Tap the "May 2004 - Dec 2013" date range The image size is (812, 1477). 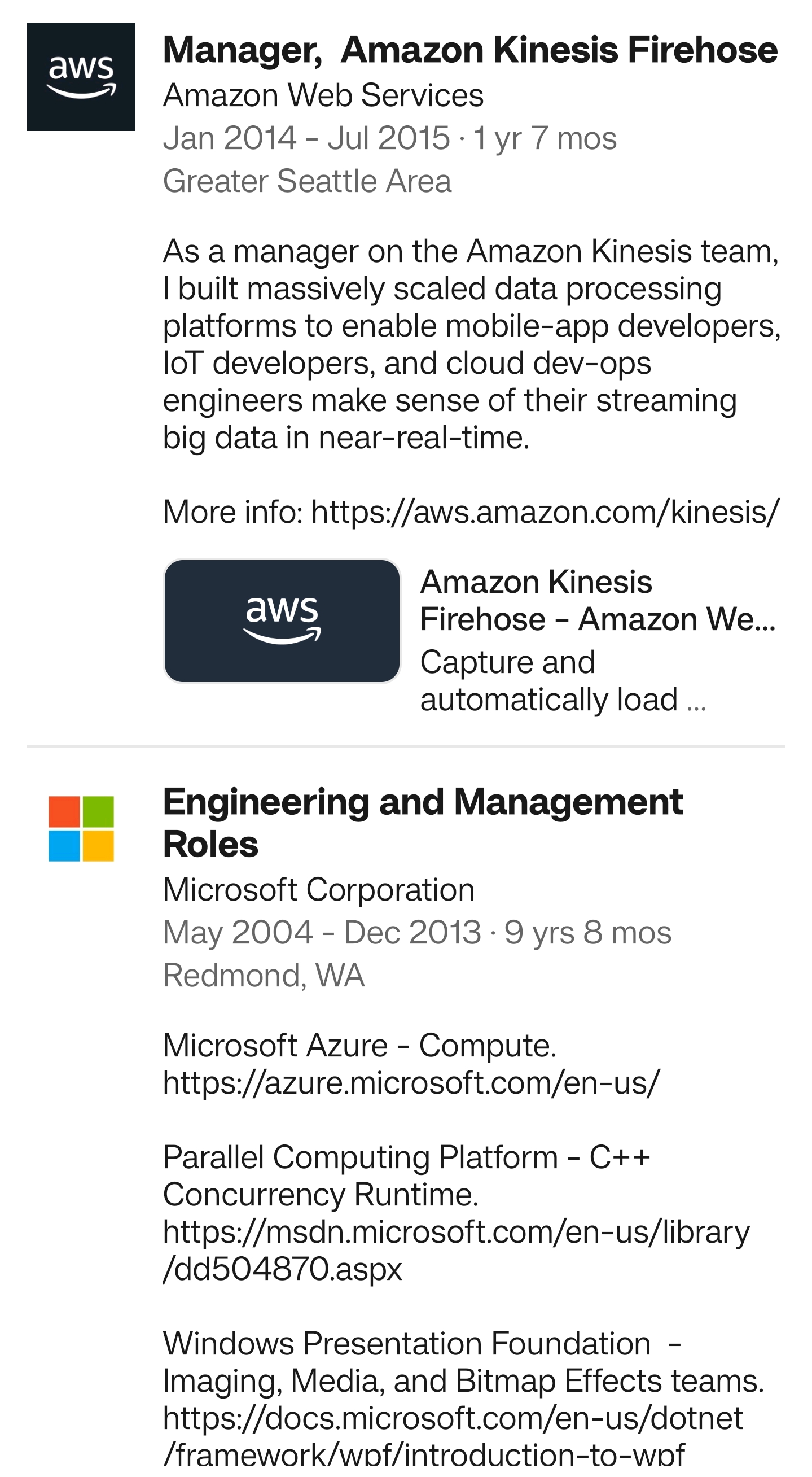pyautogui.click(x=322, y=932)
